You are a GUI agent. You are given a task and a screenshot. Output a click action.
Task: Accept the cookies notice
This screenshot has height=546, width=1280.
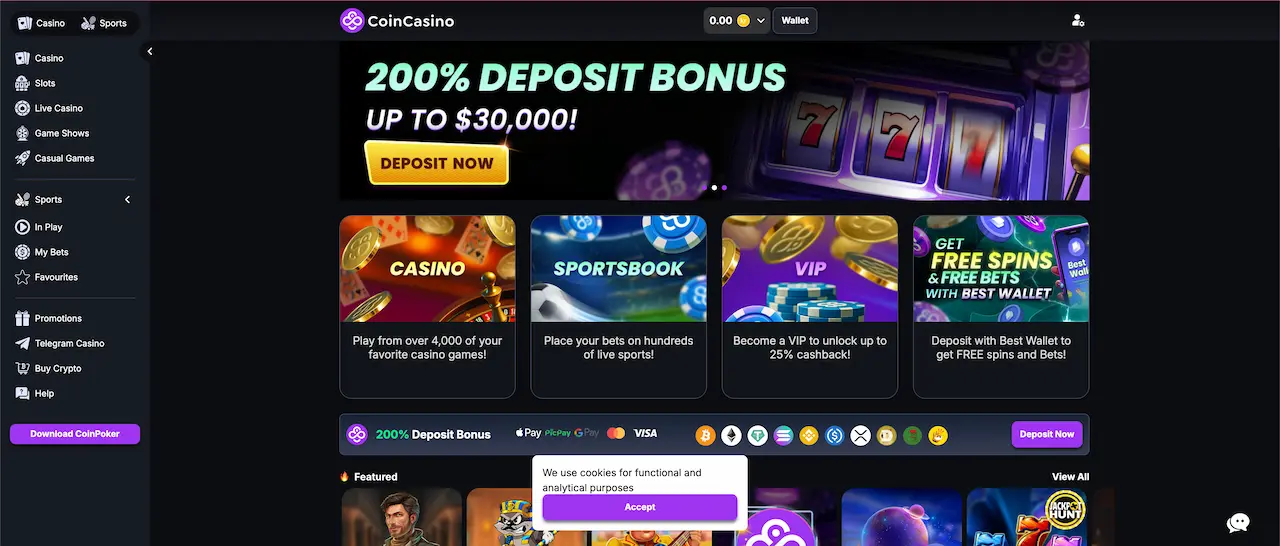pos(640,507)
